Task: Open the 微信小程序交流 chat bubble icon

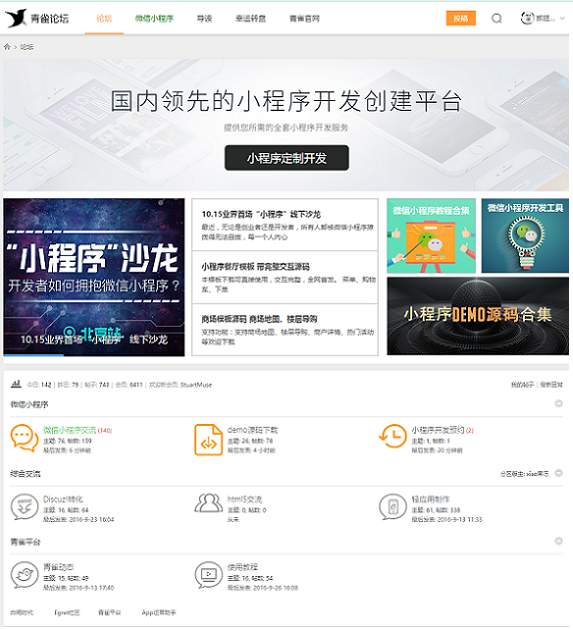Action: pos(24,438)
